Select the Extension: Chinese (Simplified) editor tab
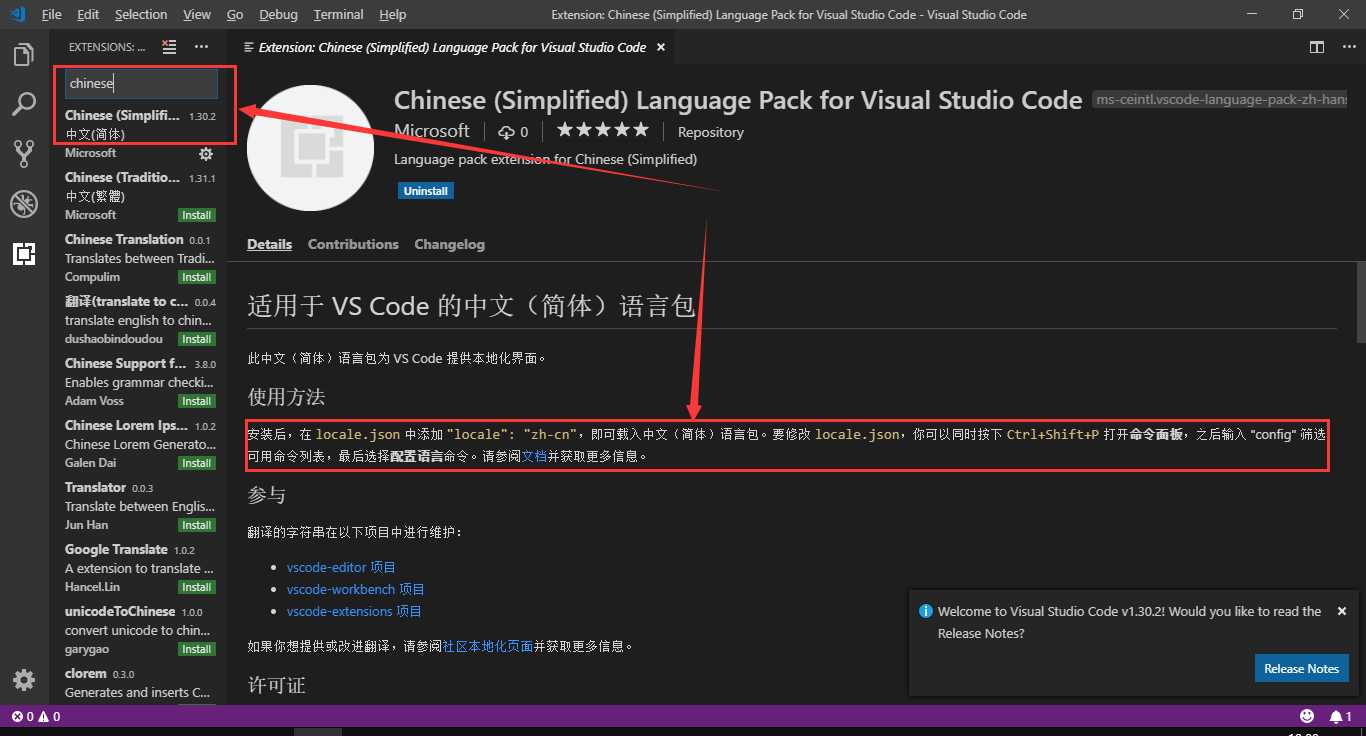Image resolution: width=1366 pixels, height=736 pixels. pos(452,47)
